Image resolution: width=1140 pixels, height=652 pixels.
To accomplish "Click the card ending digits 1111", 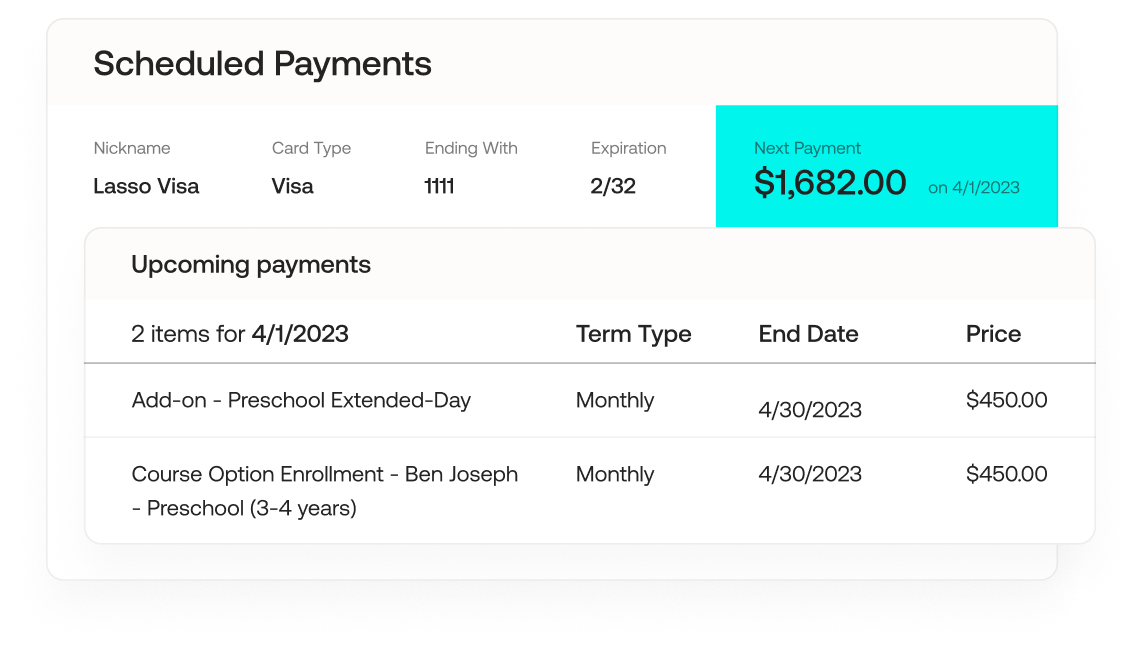I will point(439,186).
